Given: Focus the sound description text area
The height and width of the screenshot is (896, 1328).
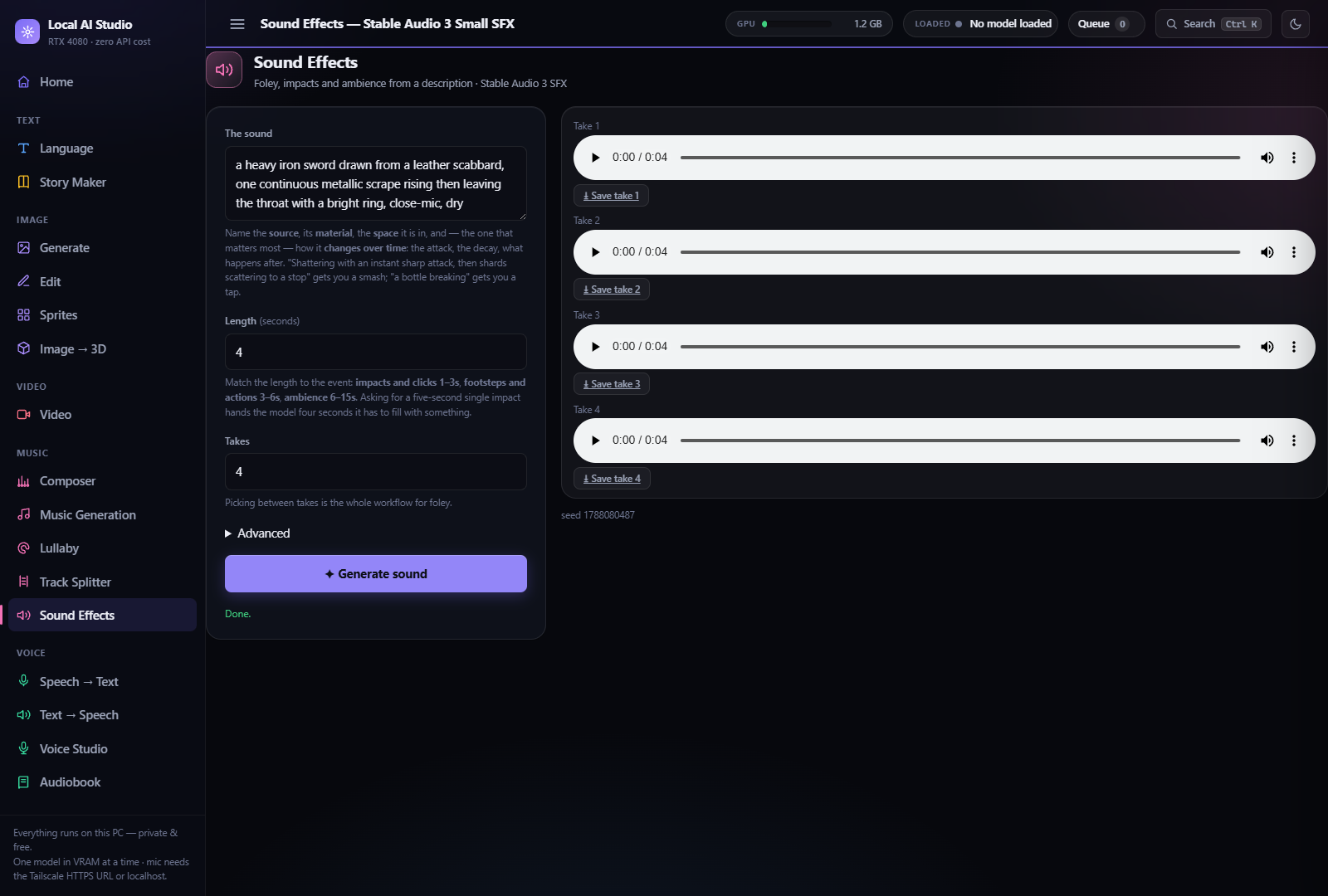Looking at the screenshot, I should (376, 183).
